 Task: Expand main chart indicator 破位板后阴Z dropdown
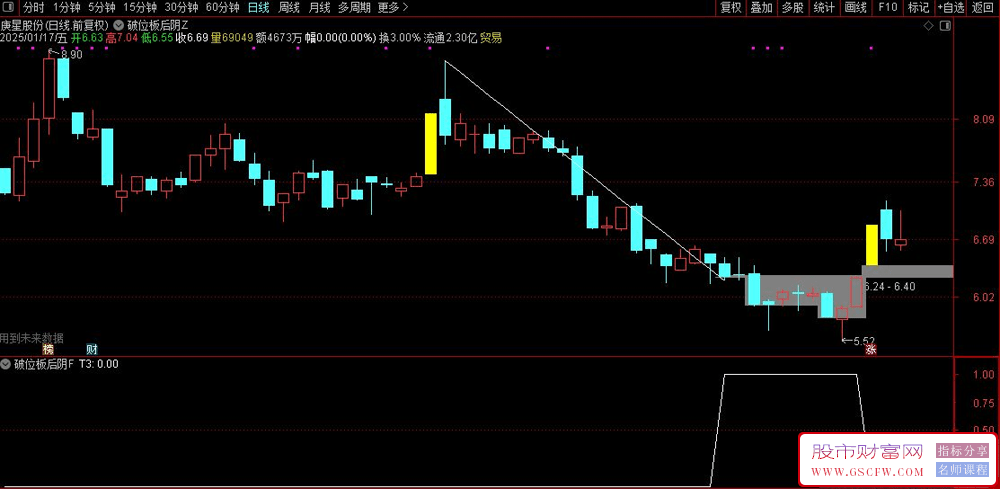tap(119, 26)
